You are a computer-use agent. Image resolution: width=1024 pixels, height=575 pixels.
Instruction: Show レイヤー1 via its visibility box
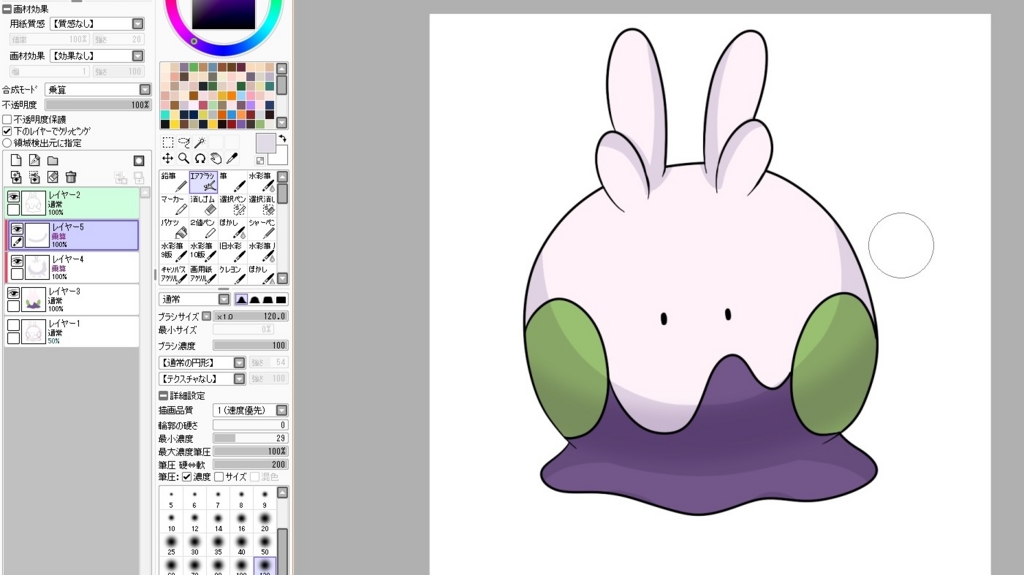point(14,325)
